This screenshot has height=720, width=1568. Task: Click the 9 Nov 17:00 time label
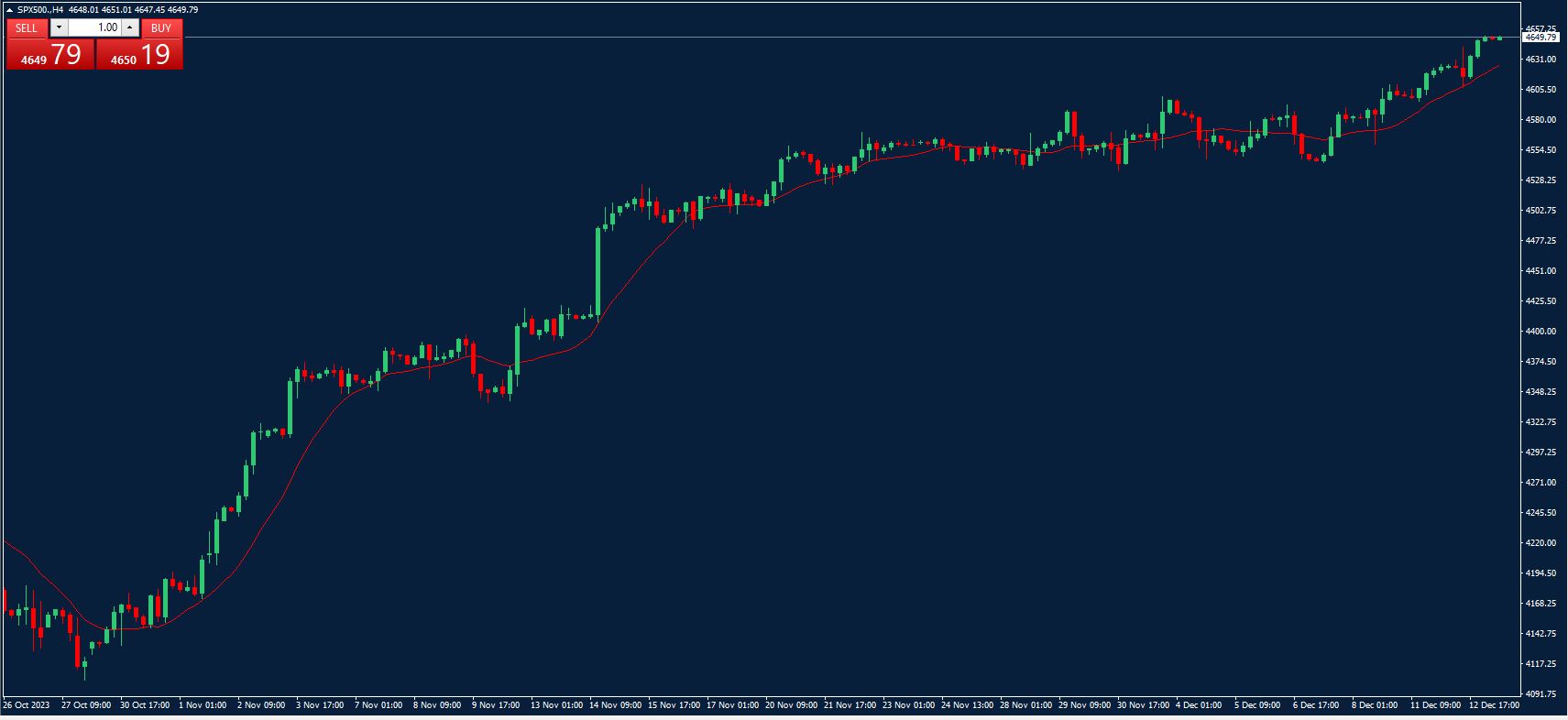(x=496, y=705)
